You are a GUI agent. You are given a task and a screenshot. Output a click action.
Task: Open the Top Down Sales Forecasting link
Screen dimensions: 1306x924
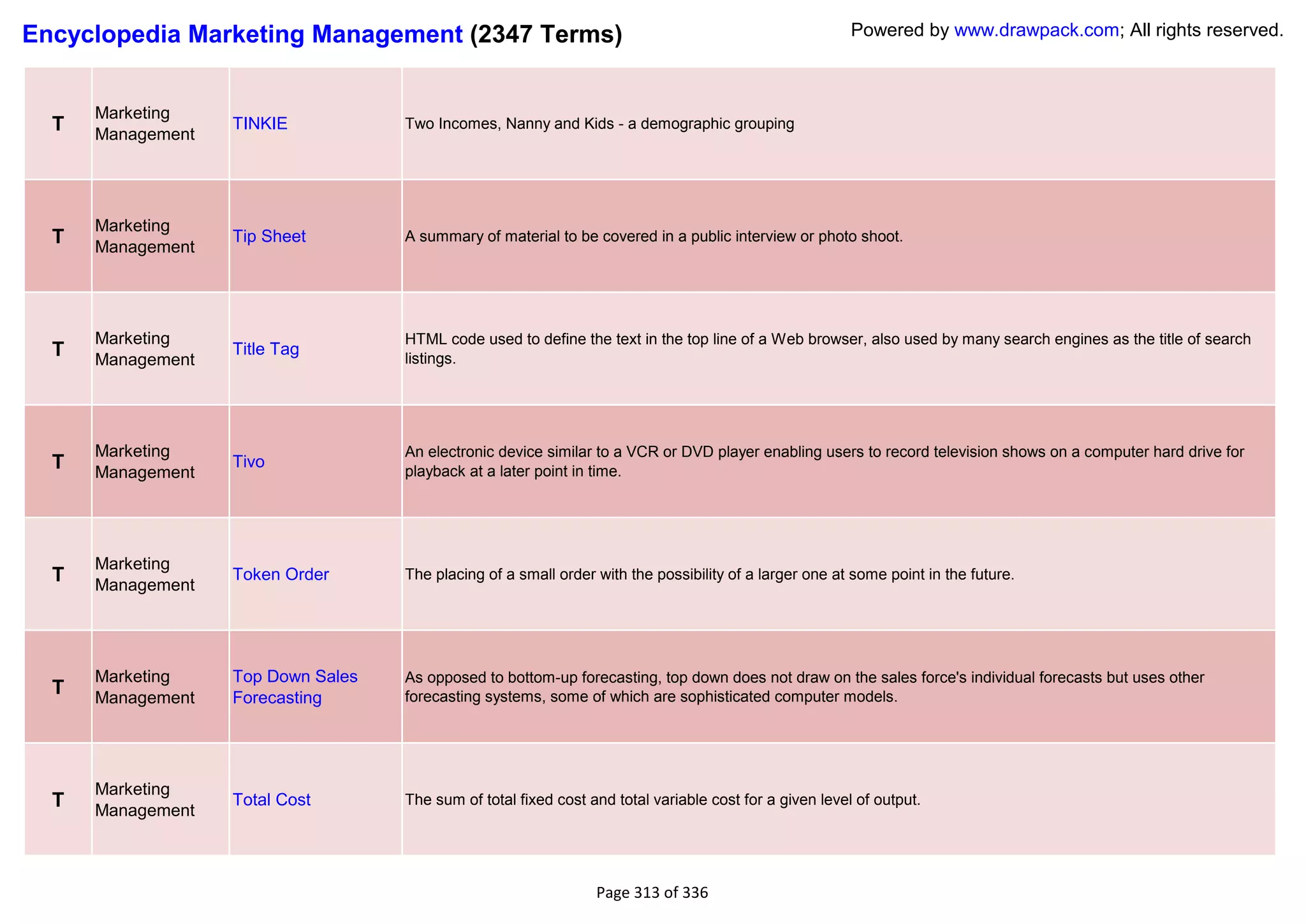click(x=295, y=687)
